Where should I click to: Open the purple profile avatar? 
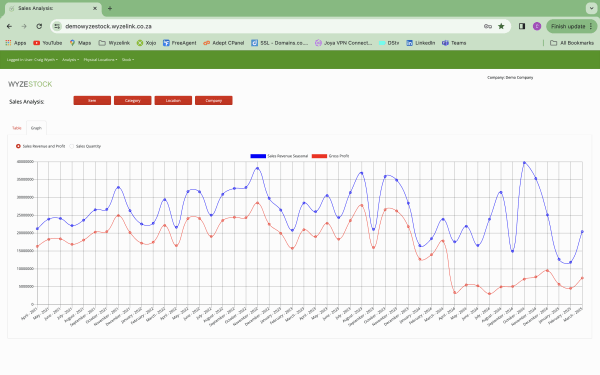537,26
